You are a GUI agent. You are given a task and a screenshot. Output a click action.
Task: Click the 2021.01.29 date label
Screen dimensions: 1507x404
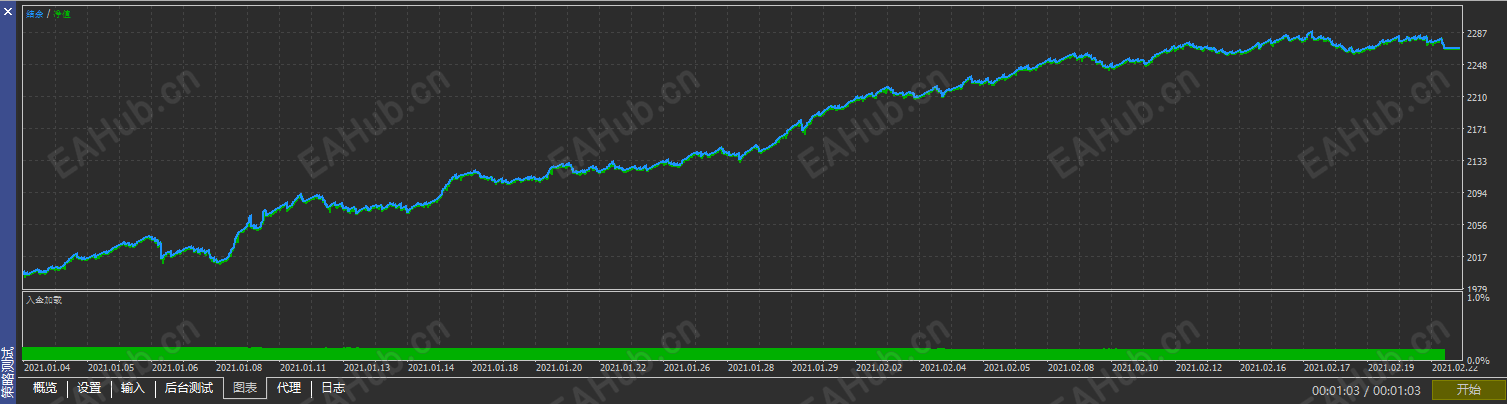815,368
